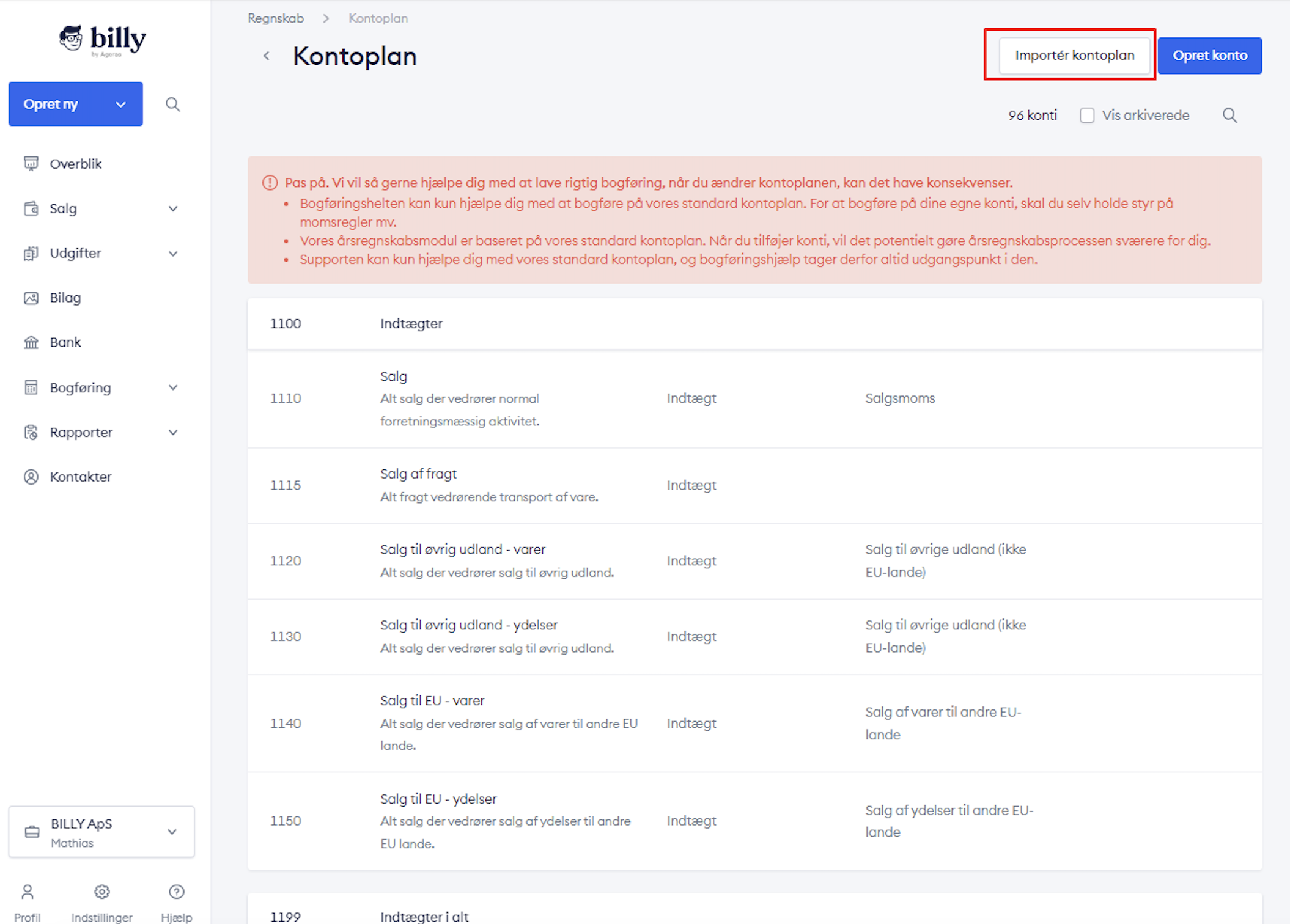Open the Bank section
Screen dimensions: 1290x924
point(65,342)
